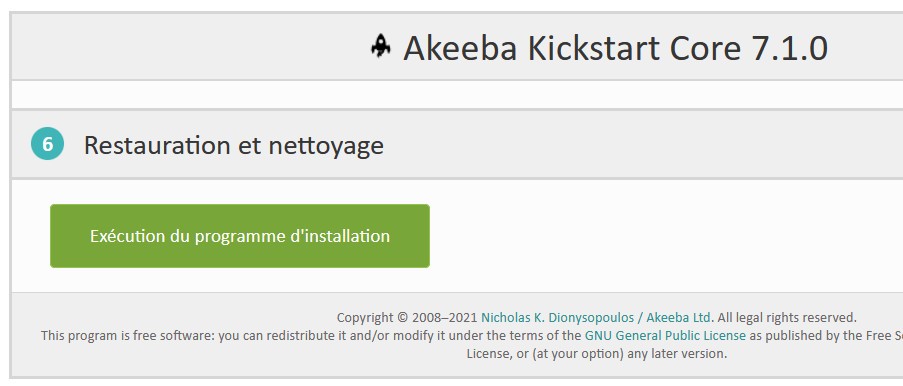Run the green Exécution du programme d'installation button
903x386 pixels.
tap(240, 236)
